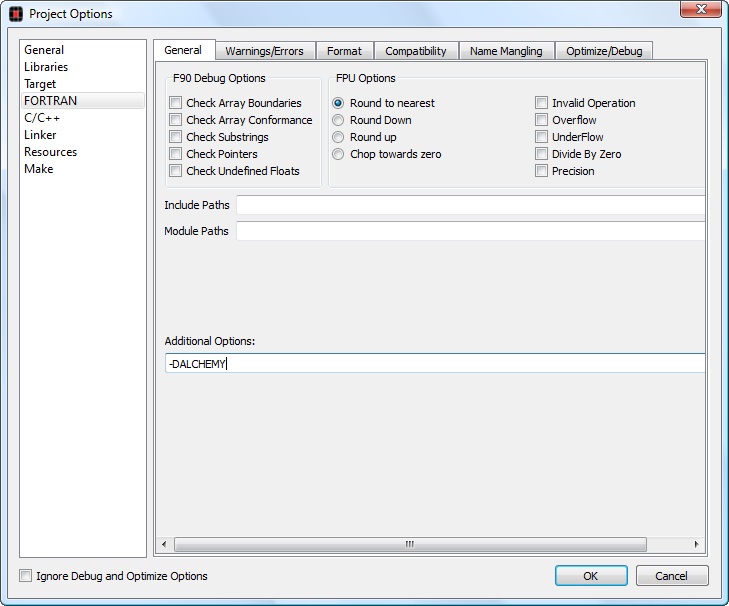Enable Check Substrings

(x=175, y=137)
